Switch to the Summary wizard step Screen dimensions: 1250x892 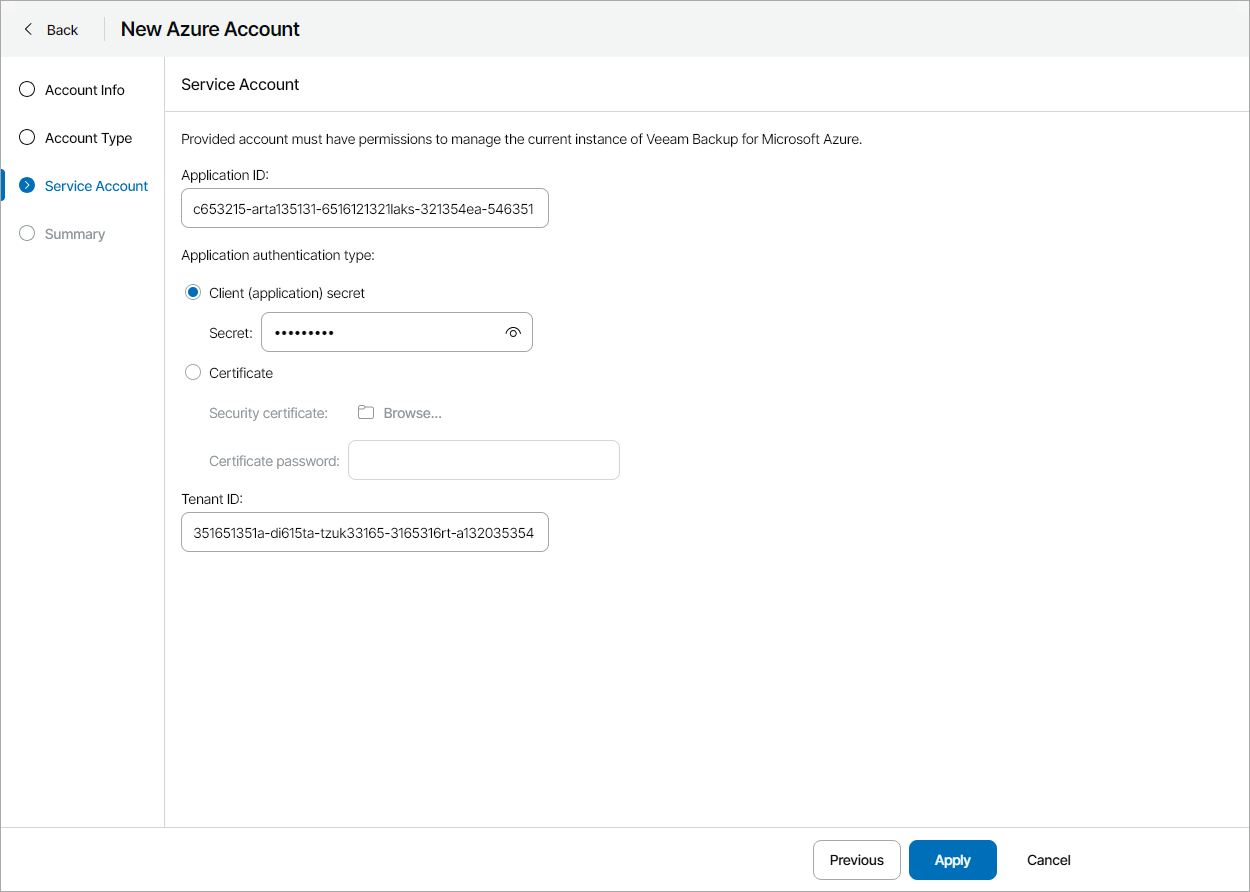tap(76, 233)
